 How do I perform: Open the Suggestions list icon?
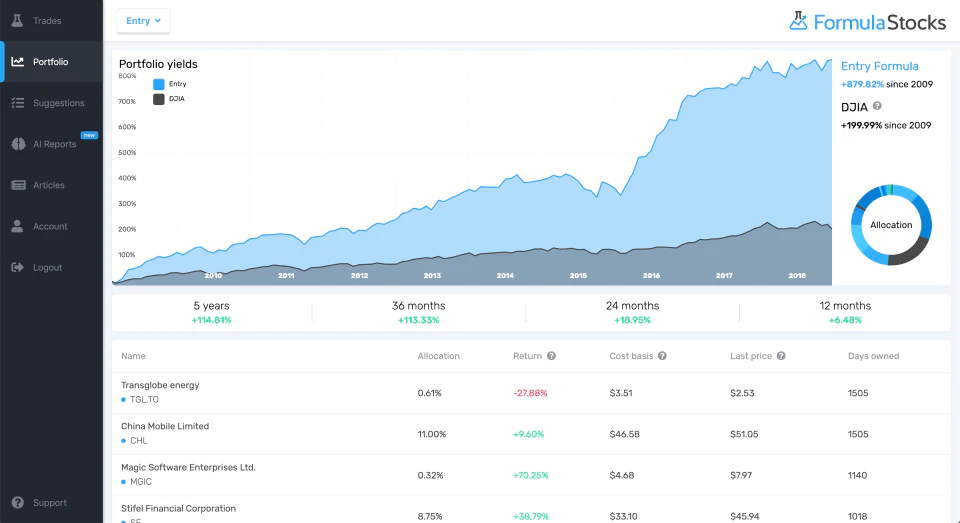pos(17,102)
